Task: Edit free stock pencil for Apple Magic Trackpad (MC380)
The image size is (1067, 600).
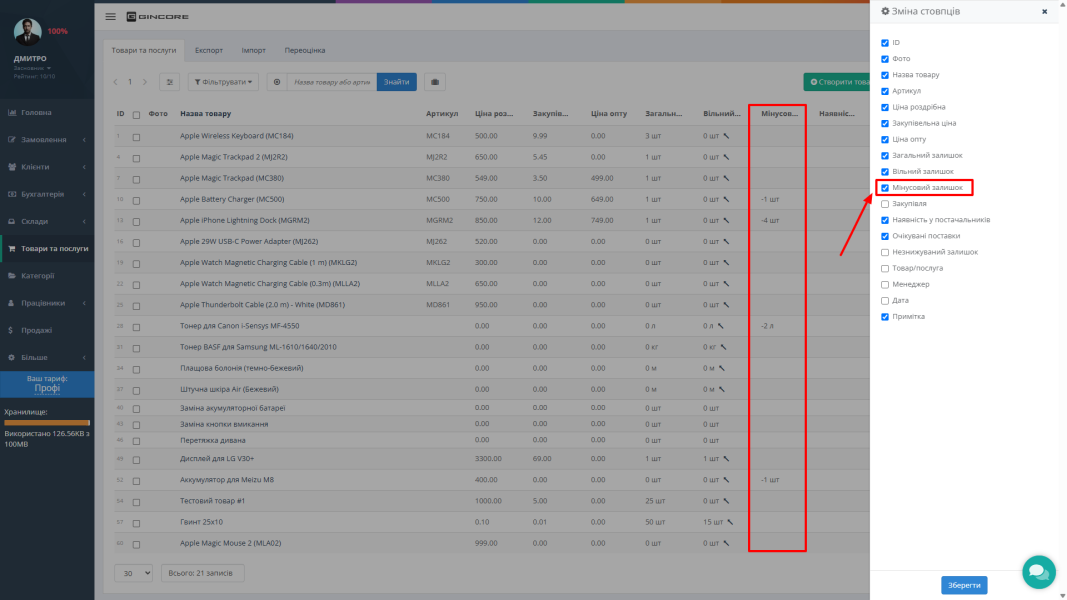Action: [727, 178]
